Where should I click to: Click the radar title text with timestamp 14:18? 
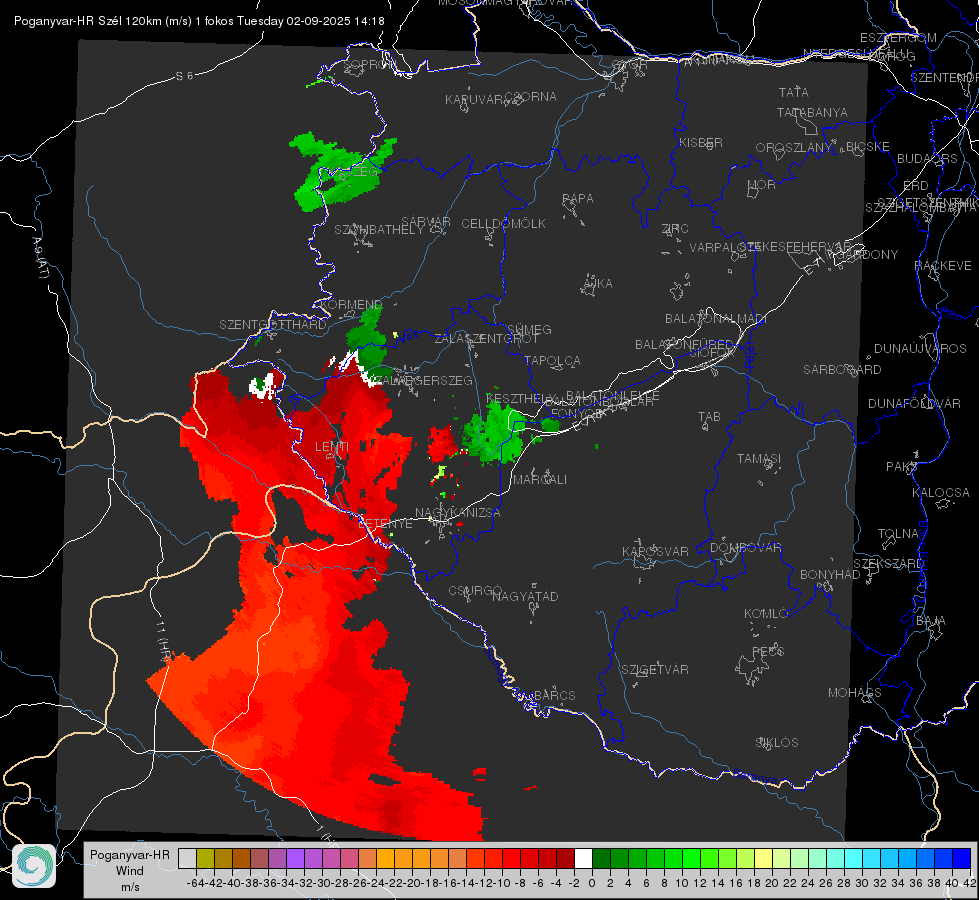199,21
